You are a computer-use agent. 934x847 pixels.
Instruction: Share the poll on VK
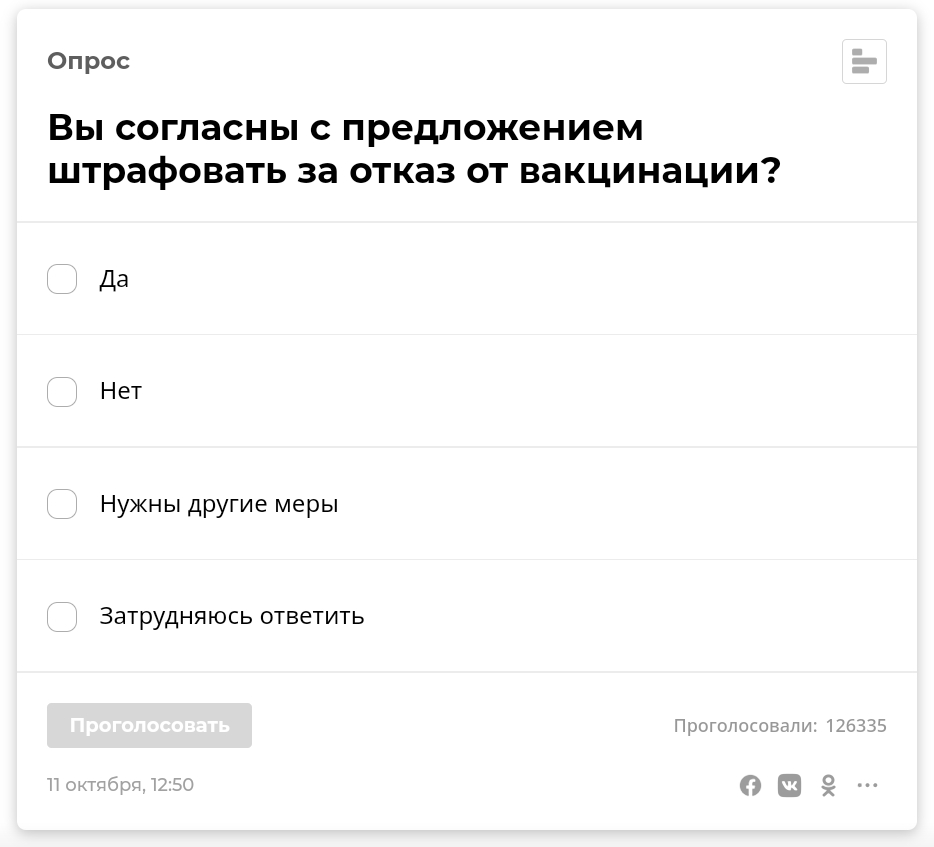click(x=789, y=785)
